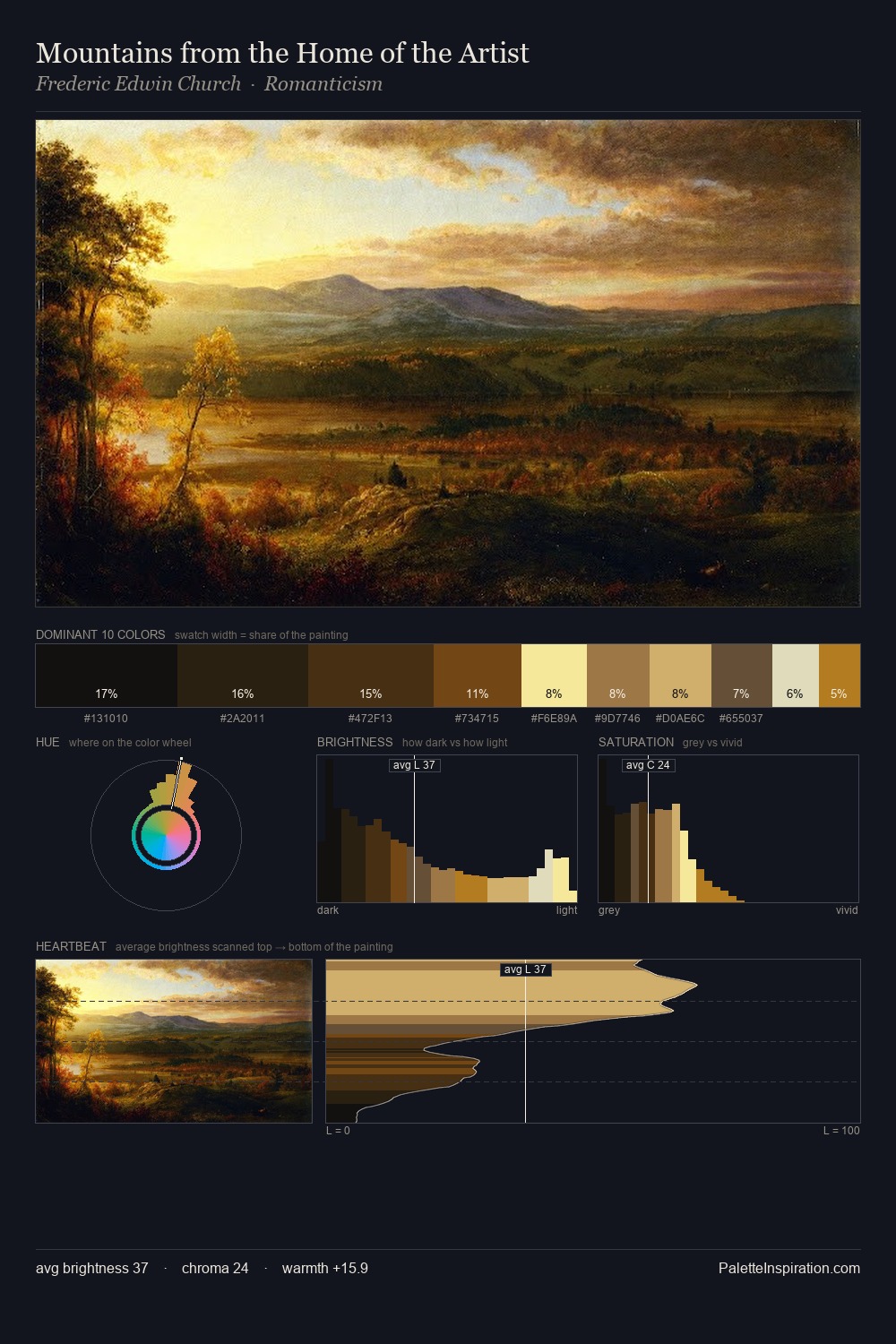Click the 17% near-black #131010 swatch

(x=107, y=676)
